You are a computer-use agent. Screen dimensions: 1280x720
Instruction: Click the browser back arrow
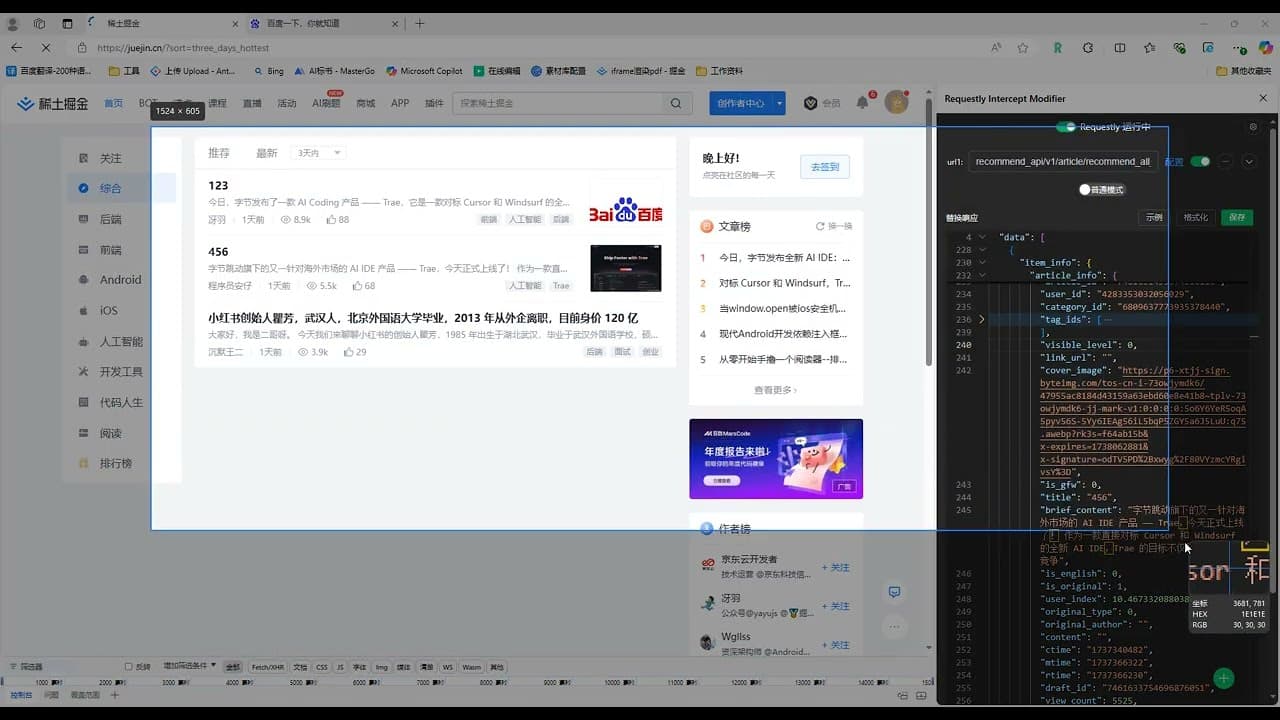coord(16,47)
